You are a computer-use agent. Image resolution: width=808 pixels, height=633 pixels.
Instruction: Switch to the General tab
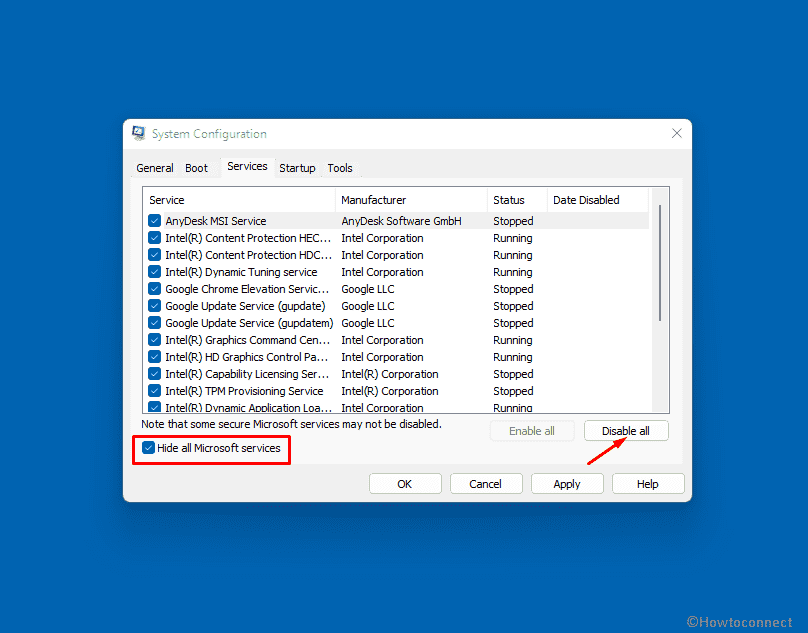point(155,168)
